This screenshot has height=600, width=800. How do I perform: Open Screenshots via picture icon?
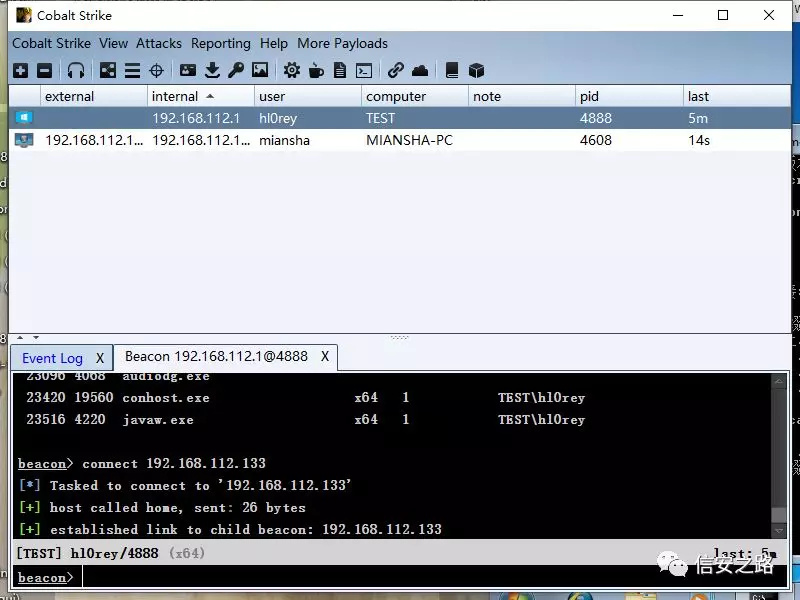260,70
